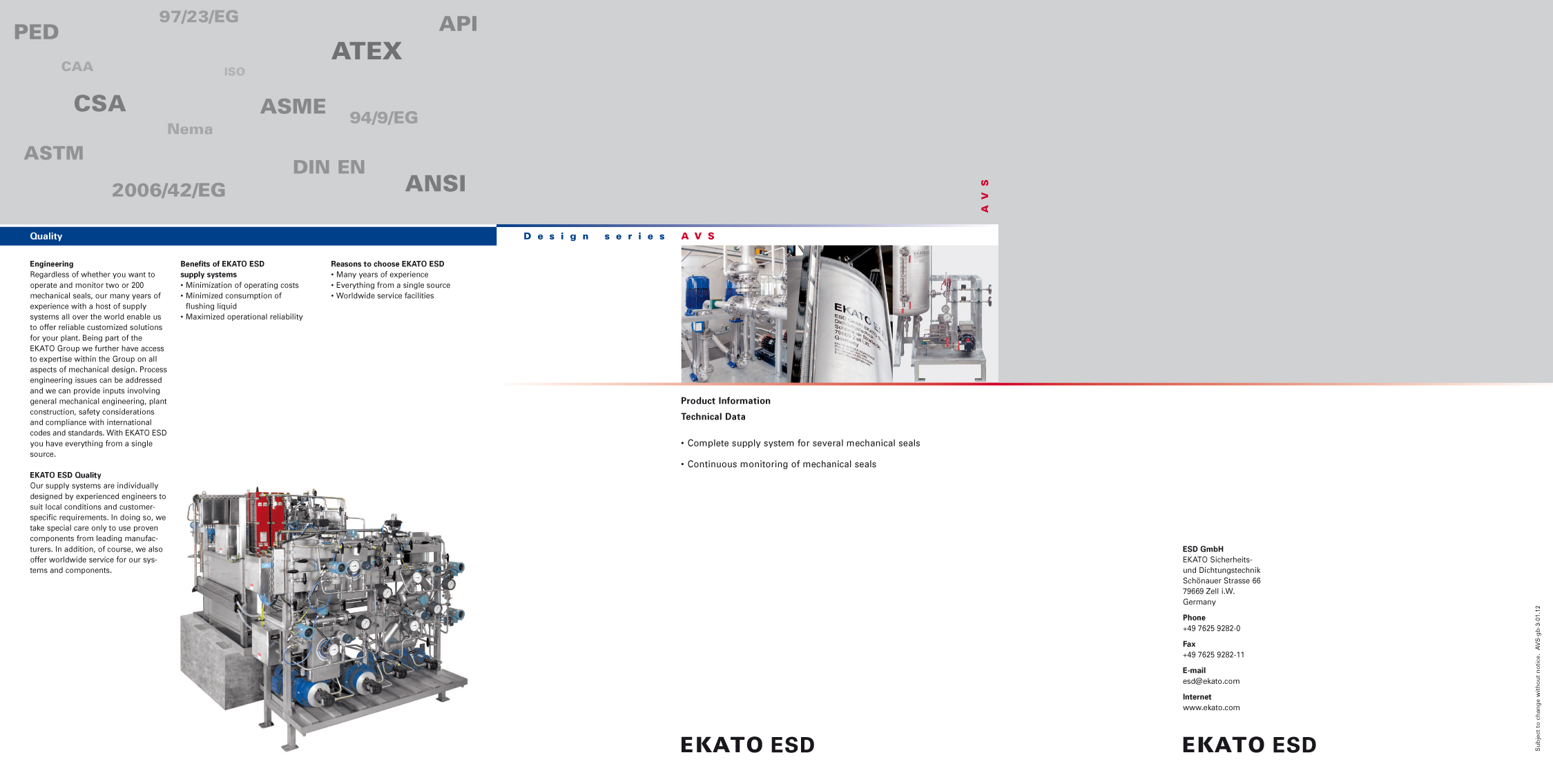The image size is (1553, 784).
Task: Click the 'Technical Data' heading
Action: pyautogui.click(x=713, y=417)
